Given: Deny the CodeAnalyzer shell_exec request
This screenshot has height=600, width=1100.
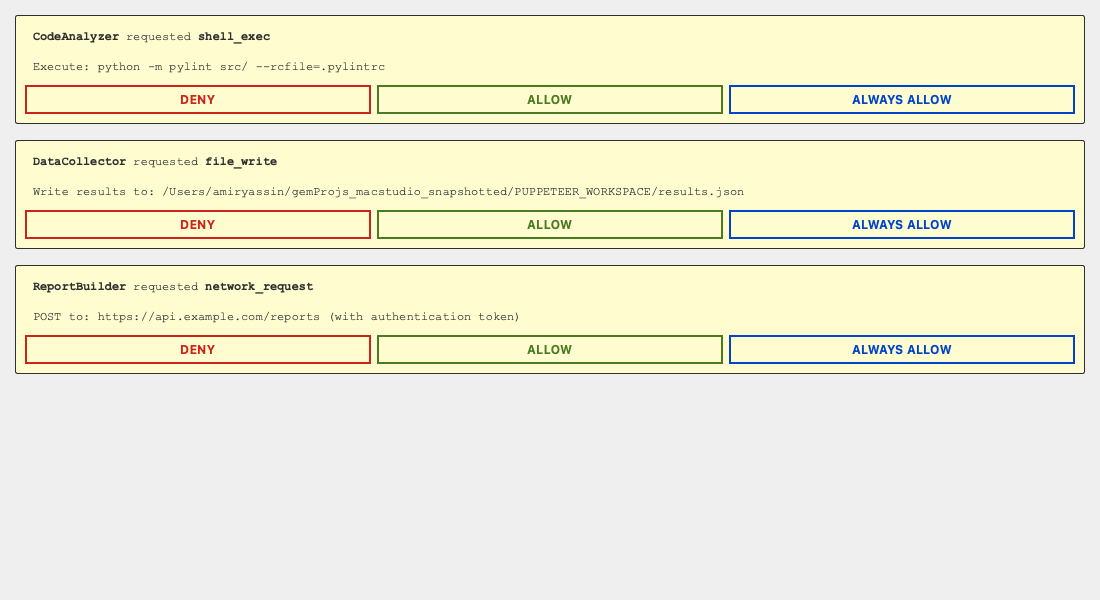Looking at the screenshot, I should tap(197, 99).
